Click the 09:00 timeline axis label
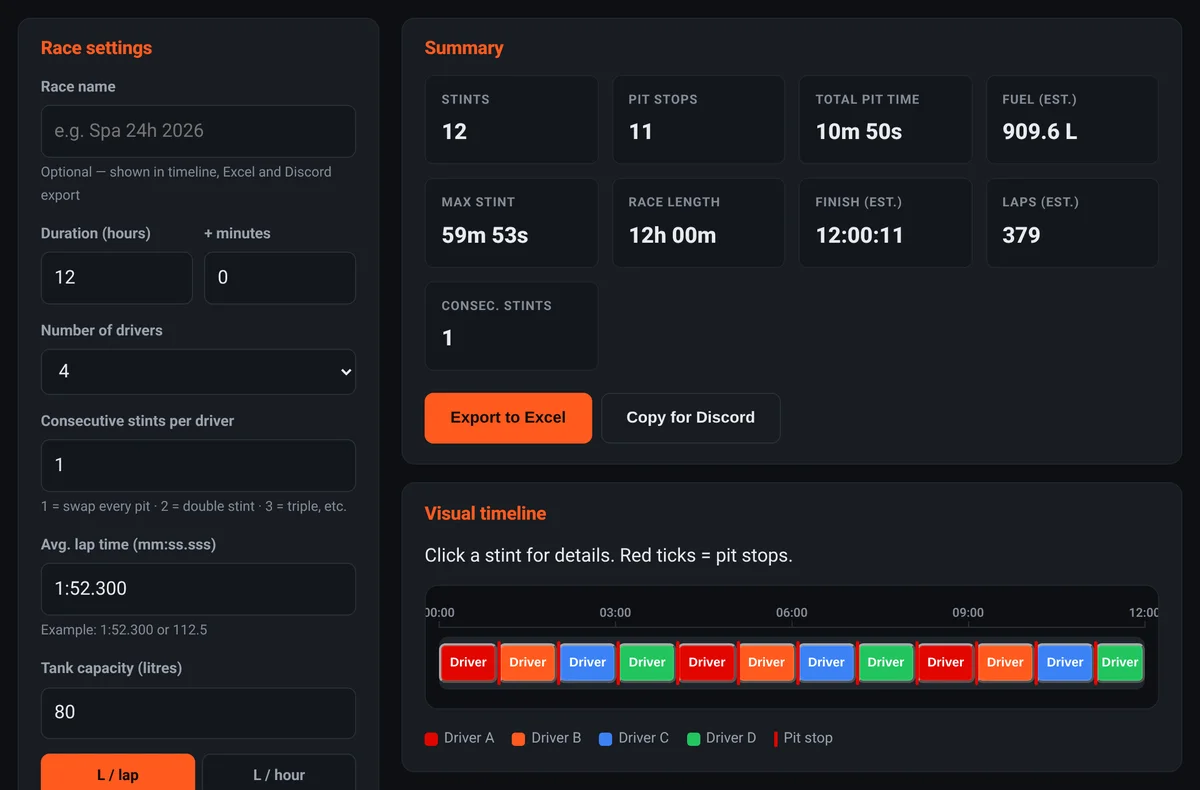This screenshot has width=1200, height=790. [968, 613]
